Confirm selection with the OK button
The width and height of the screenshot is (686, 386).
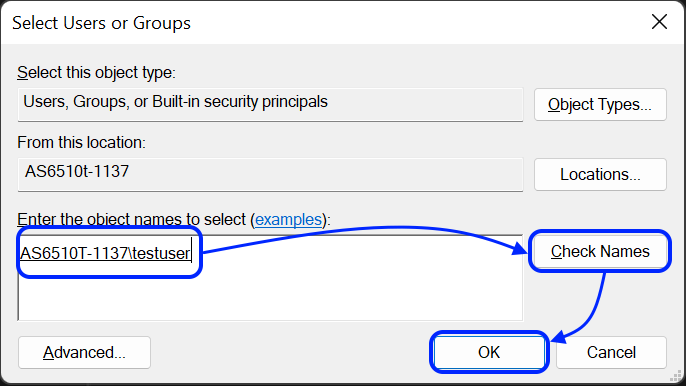tap(489, 352)
